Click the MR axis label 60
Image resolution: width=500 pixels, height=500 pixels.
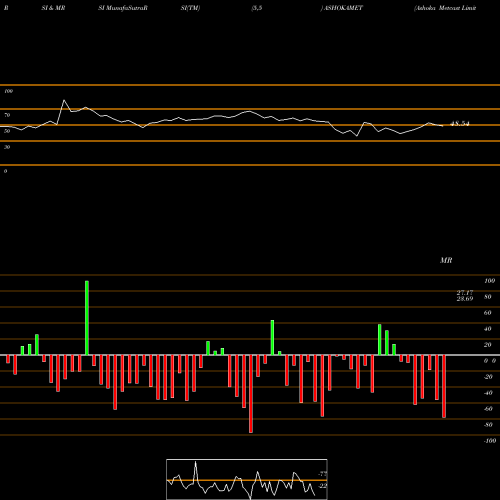pyautogui.click(x=488, y=313)
